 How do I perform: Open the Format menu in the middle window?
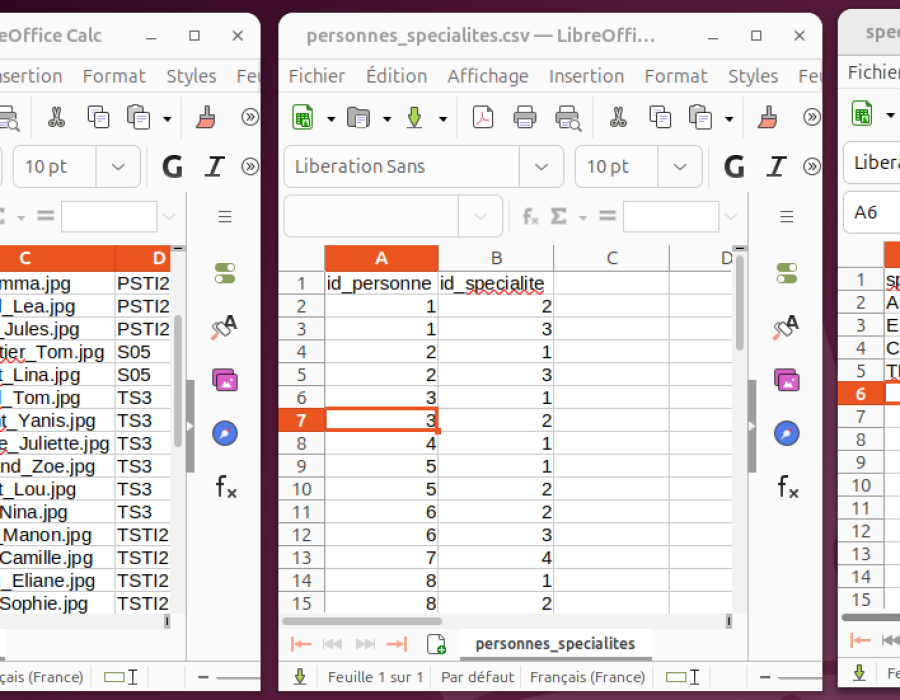tap(676, 76)
